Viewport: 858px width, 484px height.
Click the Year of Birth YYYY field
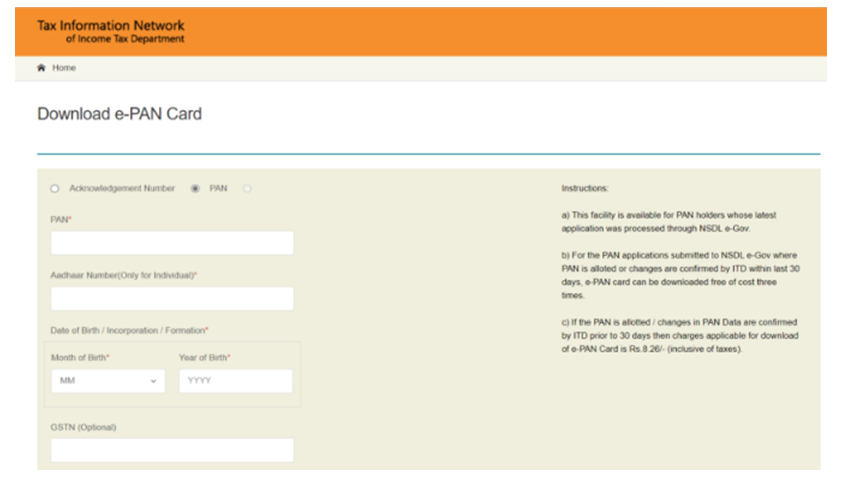click(x=235, y=381)
